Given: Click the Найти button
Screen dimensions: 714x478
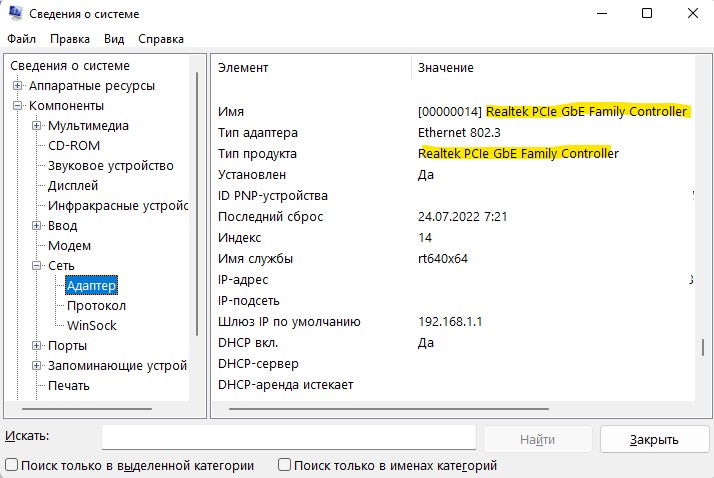Looking at the screenshot, I should (537, 439).
